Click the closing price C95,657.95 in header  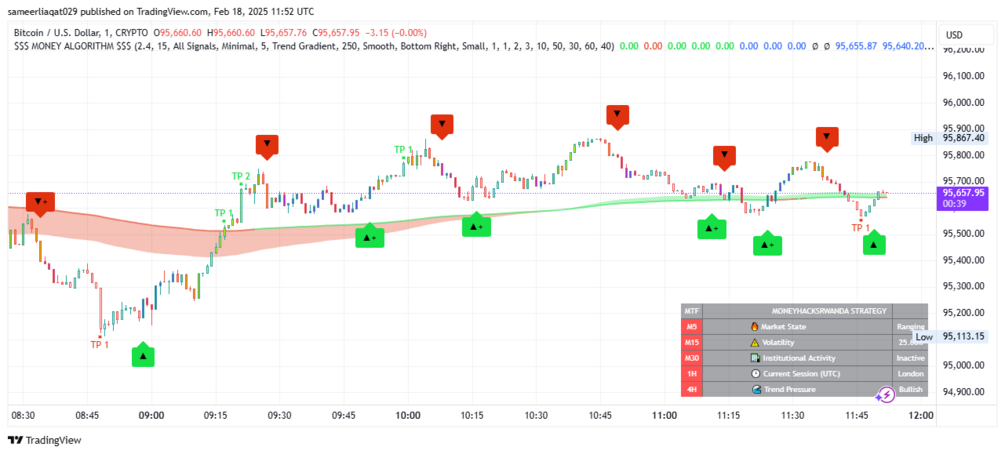coord(338,32)
